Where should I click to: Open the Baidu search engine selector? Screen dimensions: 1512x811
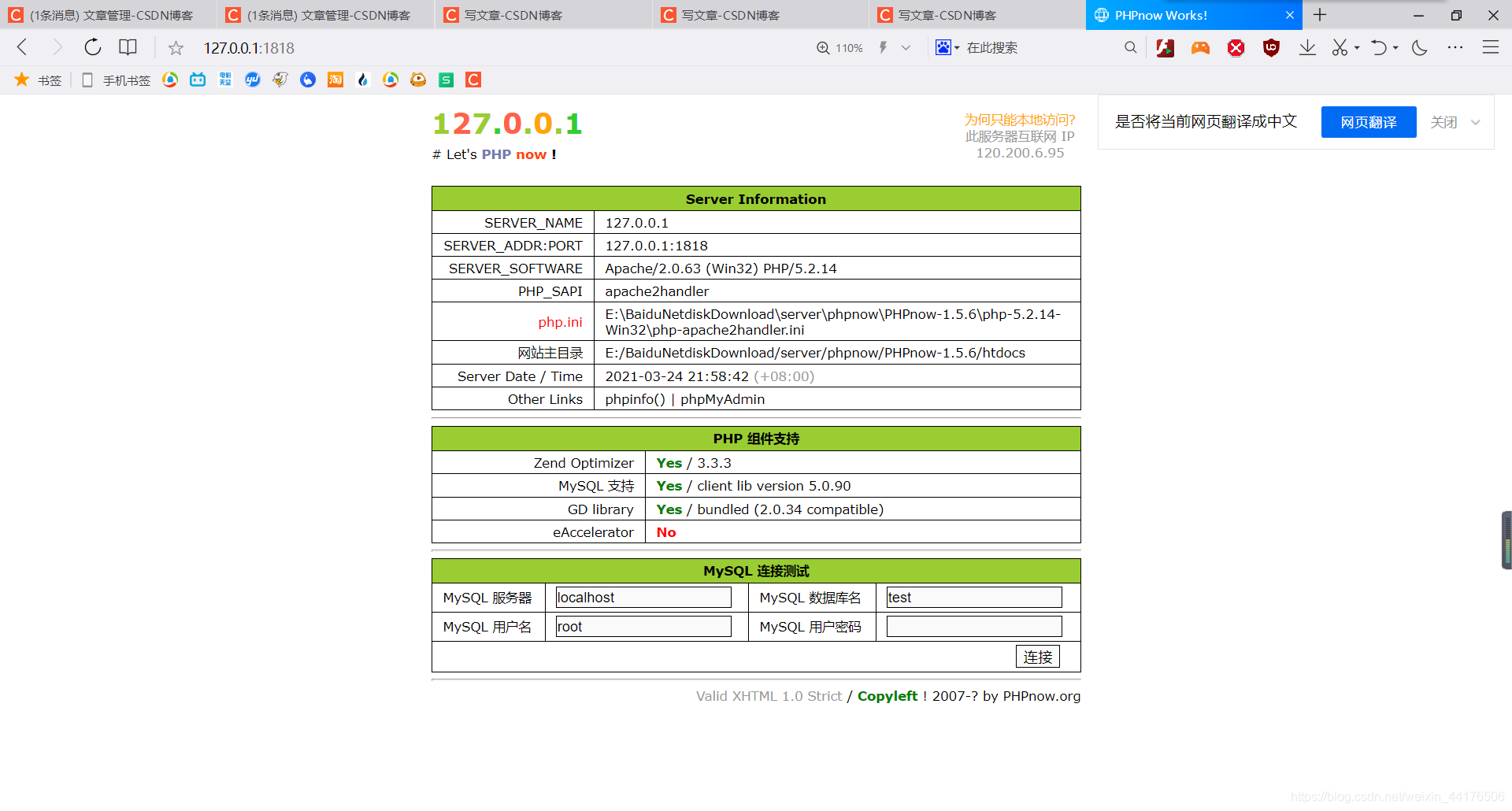tap(947, 48)
